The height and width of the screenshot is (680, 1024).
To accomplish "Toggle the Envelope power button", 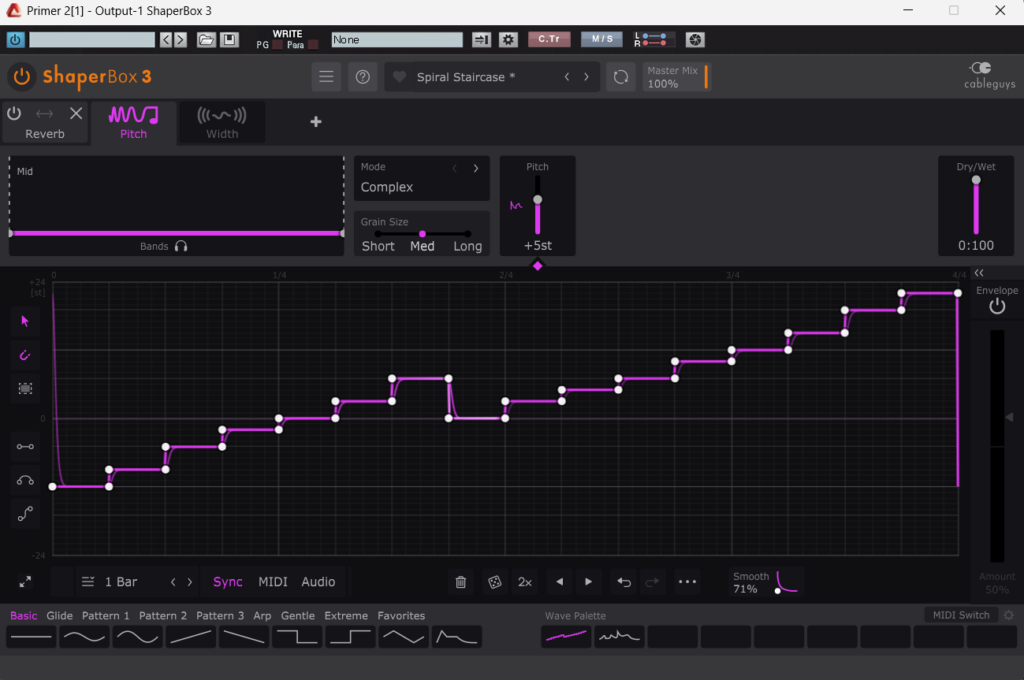I will point(996,307).
